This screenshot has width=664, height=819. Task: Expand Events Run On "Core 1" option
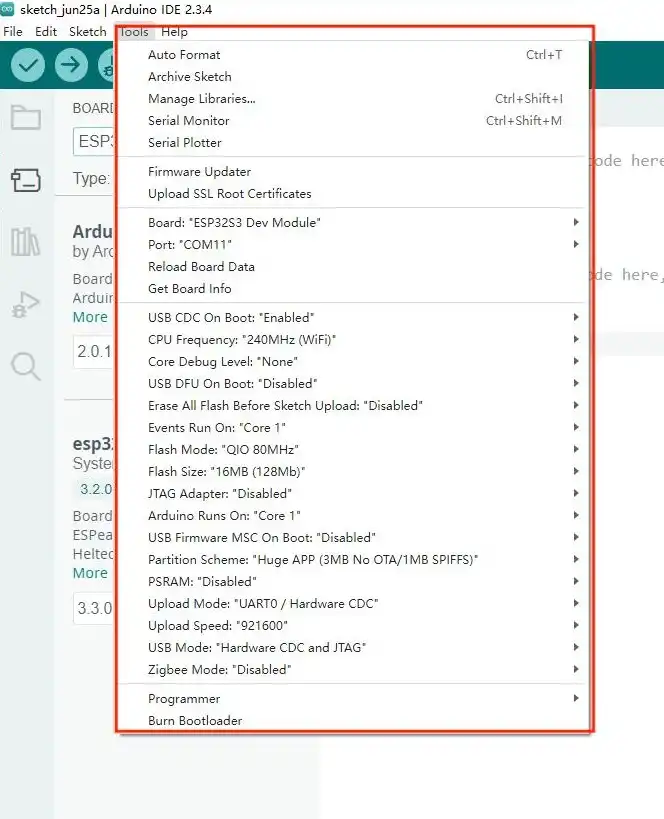click(x=353, y=428)
